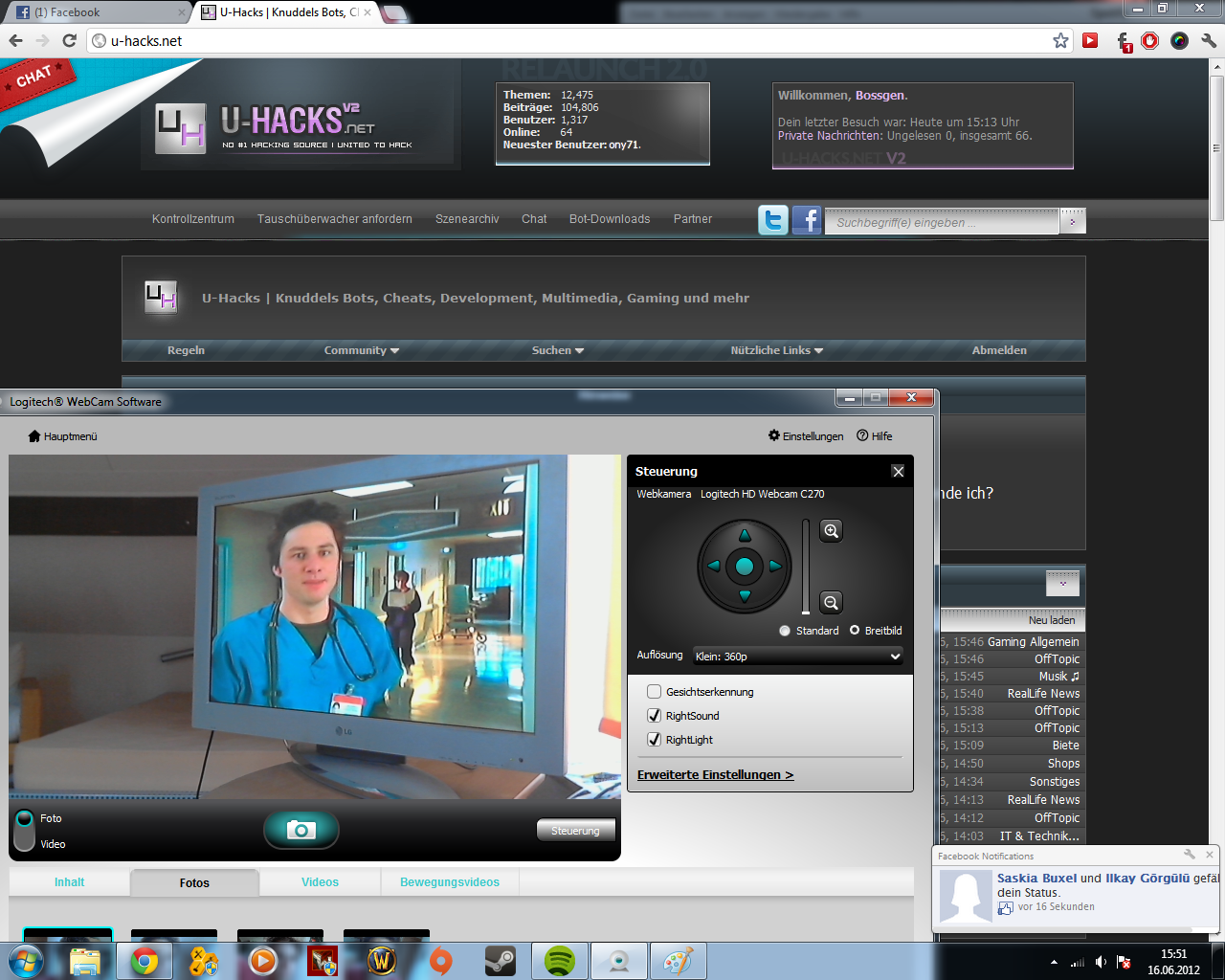Open Regeln link
This screenshot has height=980, width=1225.
point(186,350)
